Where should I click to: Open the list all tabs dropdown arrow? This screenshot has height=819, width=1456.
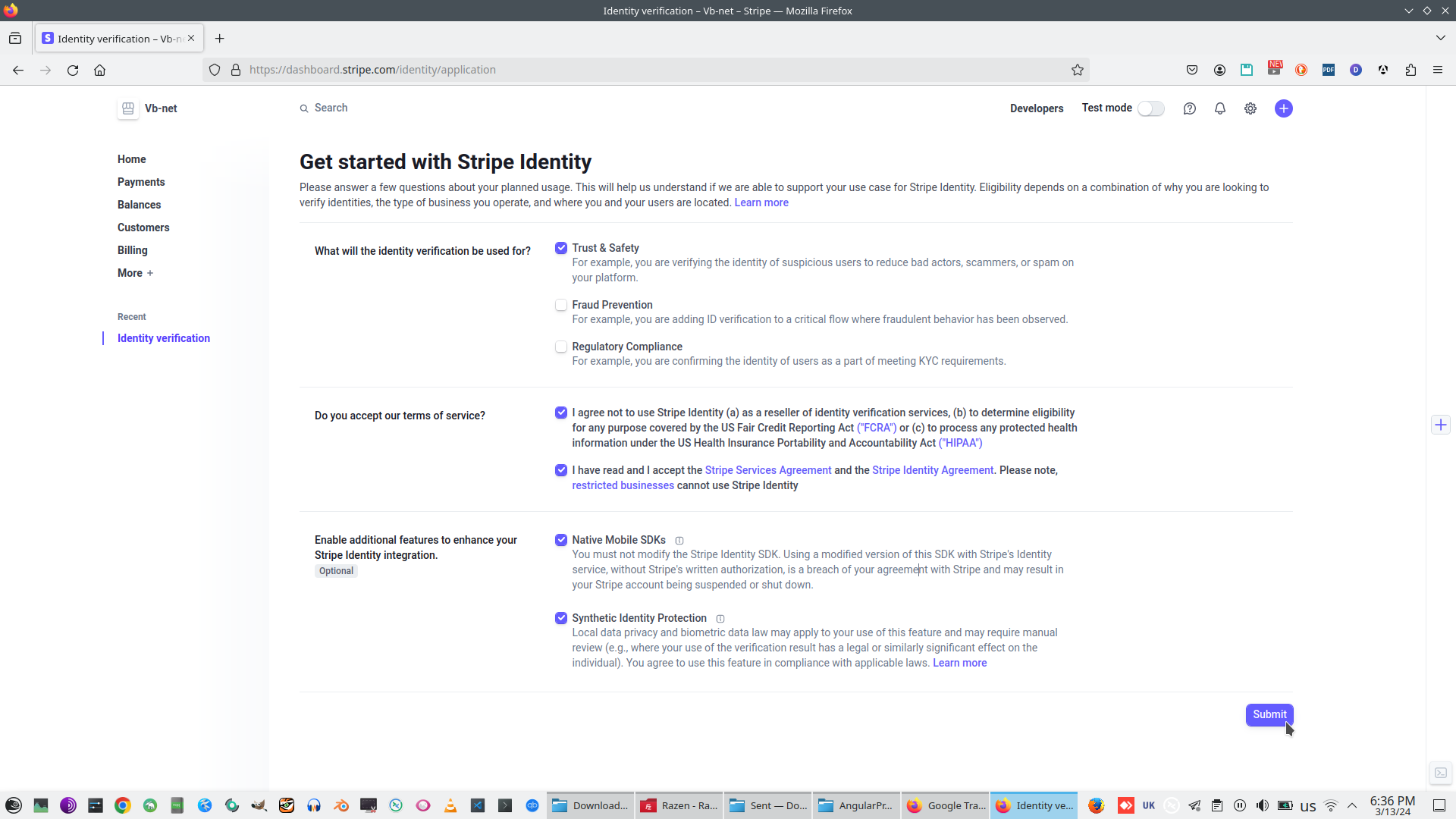coord(1440,38)
